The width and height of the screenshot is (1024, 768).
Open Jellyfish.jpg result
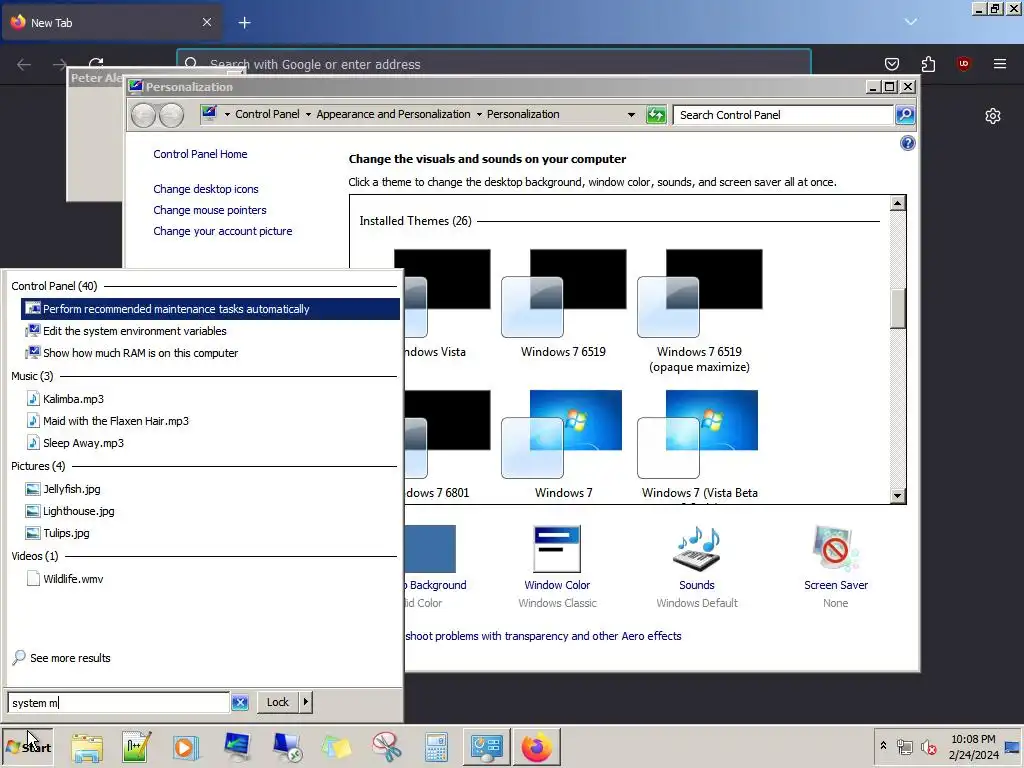[210, 489]
